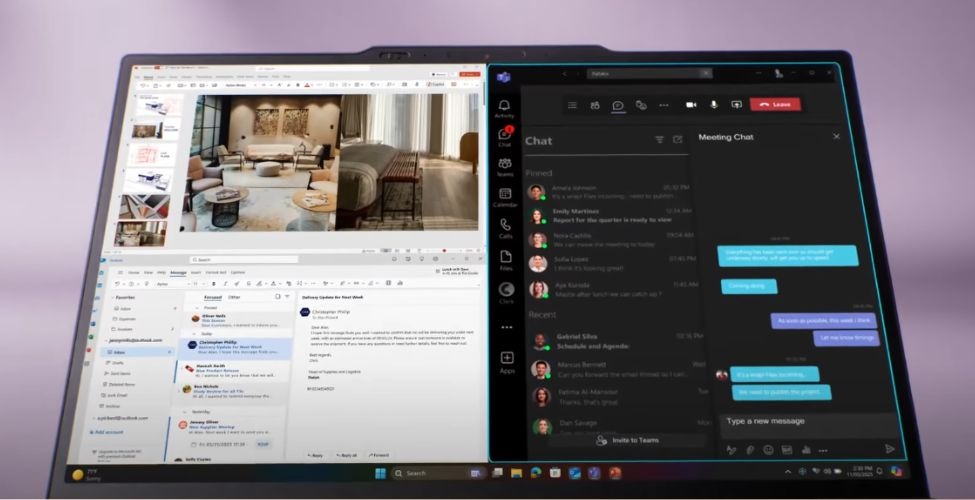Toggle the camera in Teams meeting

click(x=691, y=104)
